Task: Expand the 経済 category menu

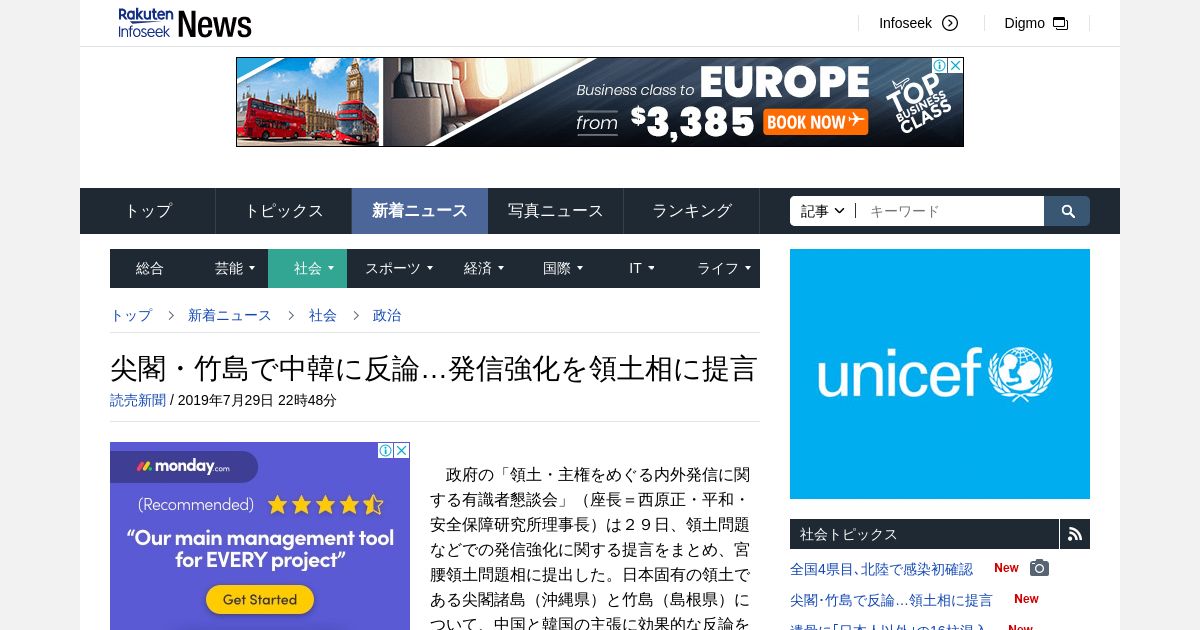Action: click(x=483, y=268)
